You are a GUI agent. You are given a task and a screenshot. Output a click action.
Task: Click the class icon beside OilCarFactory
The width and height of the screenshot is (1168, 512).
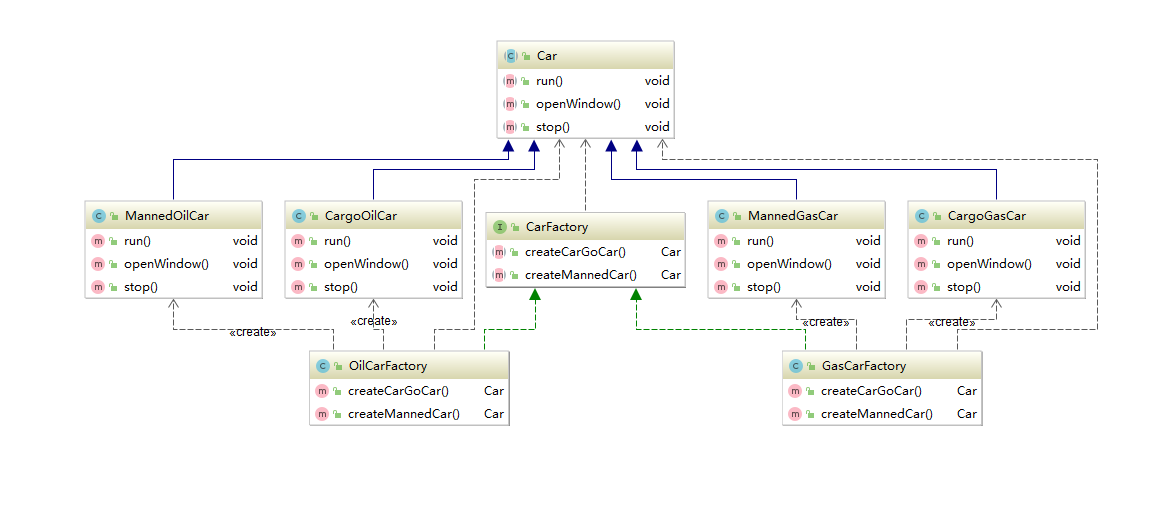point(323,366)
